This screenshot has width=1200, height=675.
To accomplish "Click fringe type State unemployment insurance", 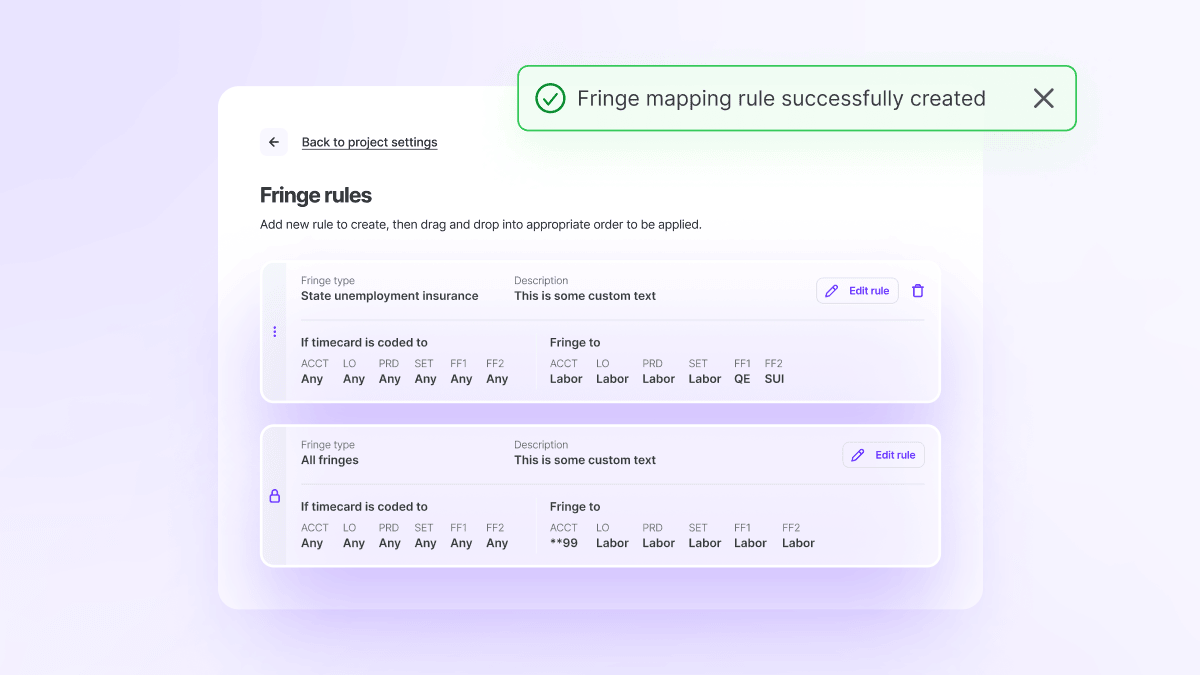I will coord(390,296).
